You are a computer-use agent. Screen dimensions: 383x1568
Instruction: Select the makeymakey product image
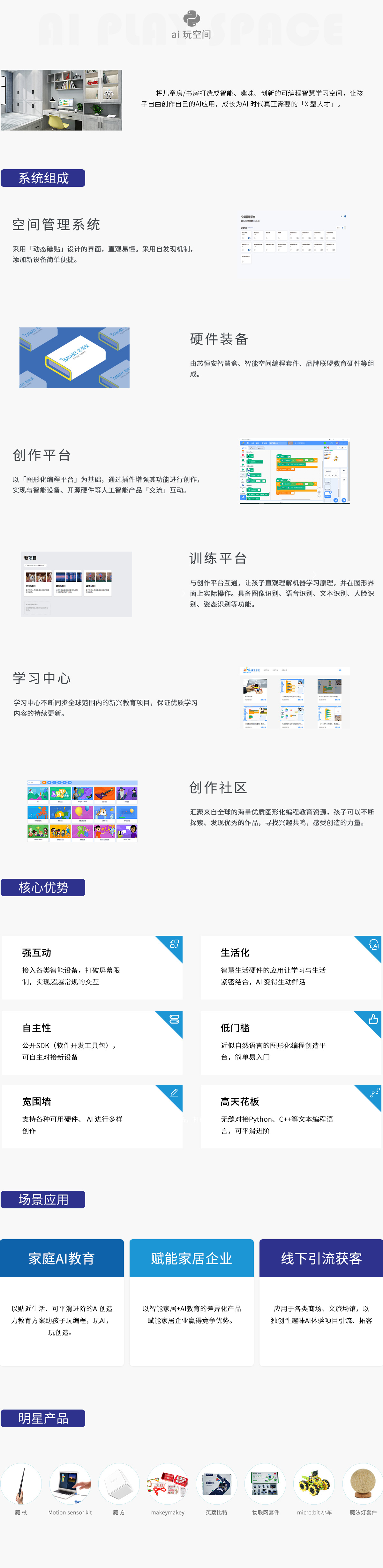pos(168,1484)
